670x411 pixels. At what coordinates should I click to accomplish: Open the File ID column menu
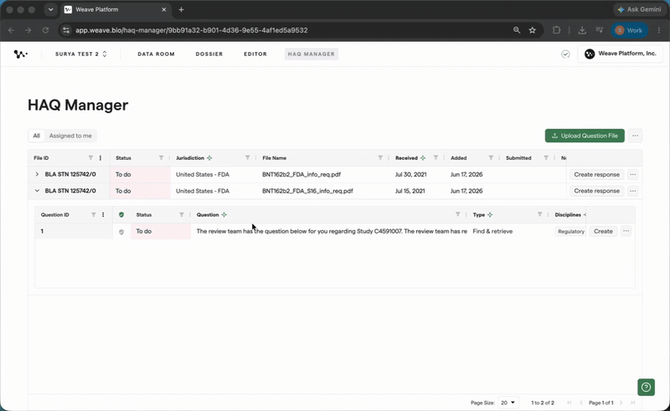pos(100,158)
